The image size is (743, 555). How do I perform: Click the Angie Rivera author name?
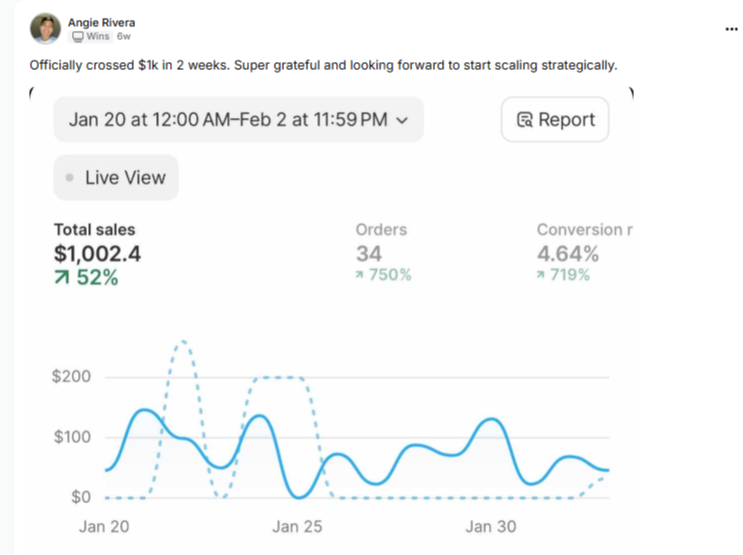101,22
